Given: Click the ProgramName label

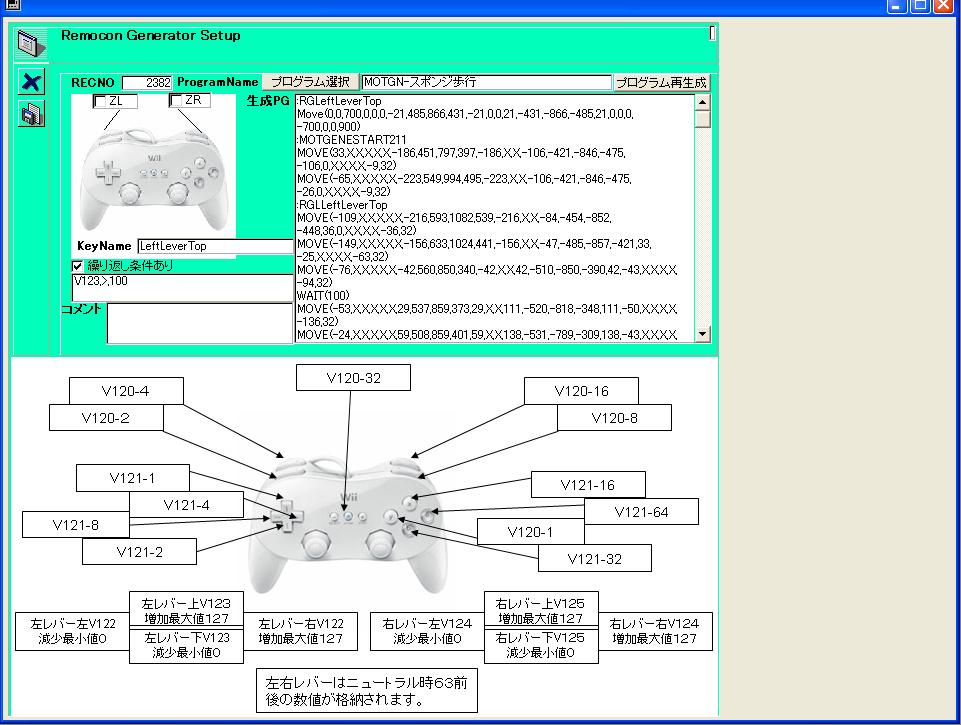Looking at the screenshot, I should [218, 82].
